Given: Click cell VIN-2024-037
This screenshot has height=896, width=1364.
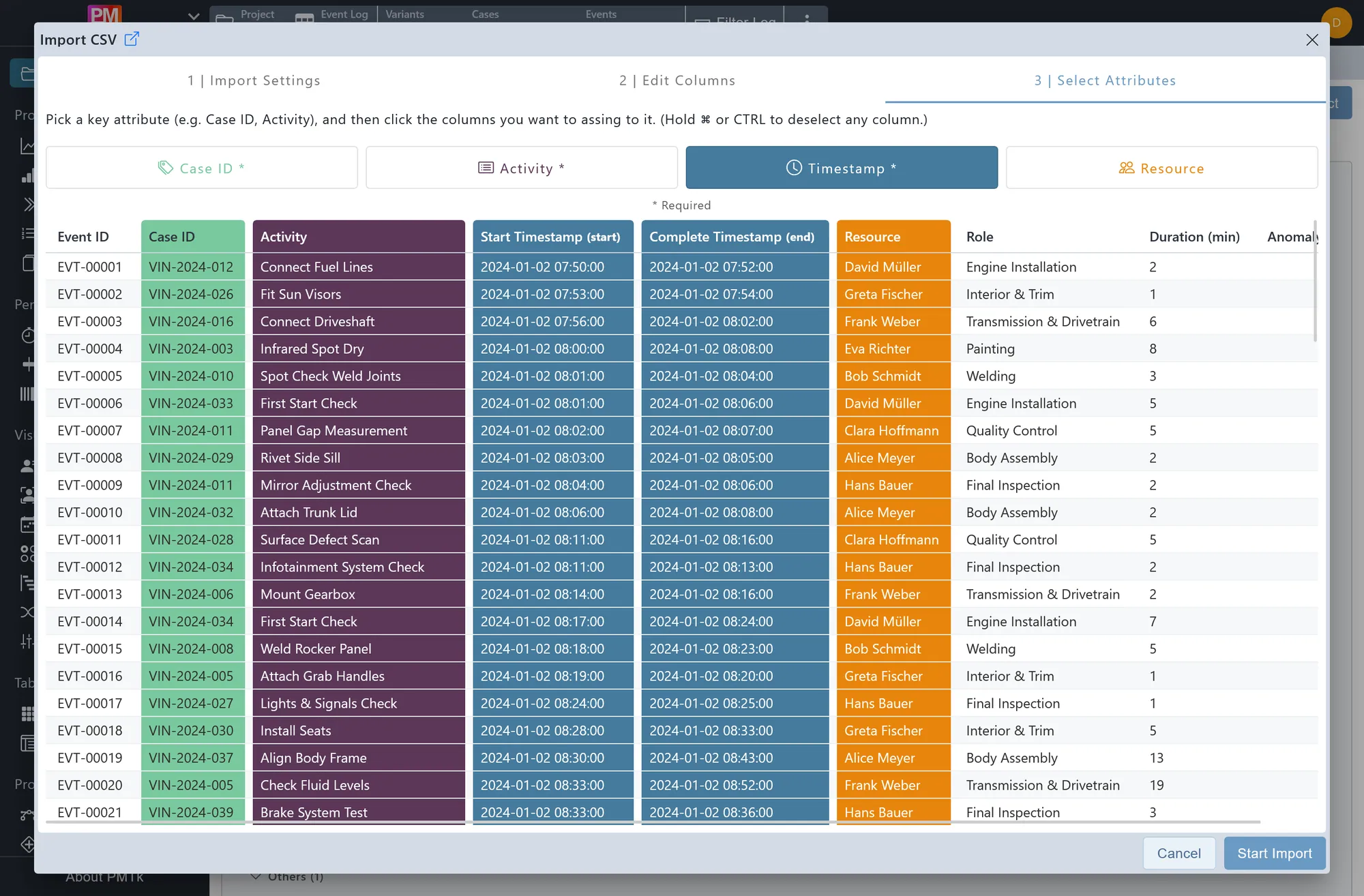Looking at the screenshot, I should [193, 758].
